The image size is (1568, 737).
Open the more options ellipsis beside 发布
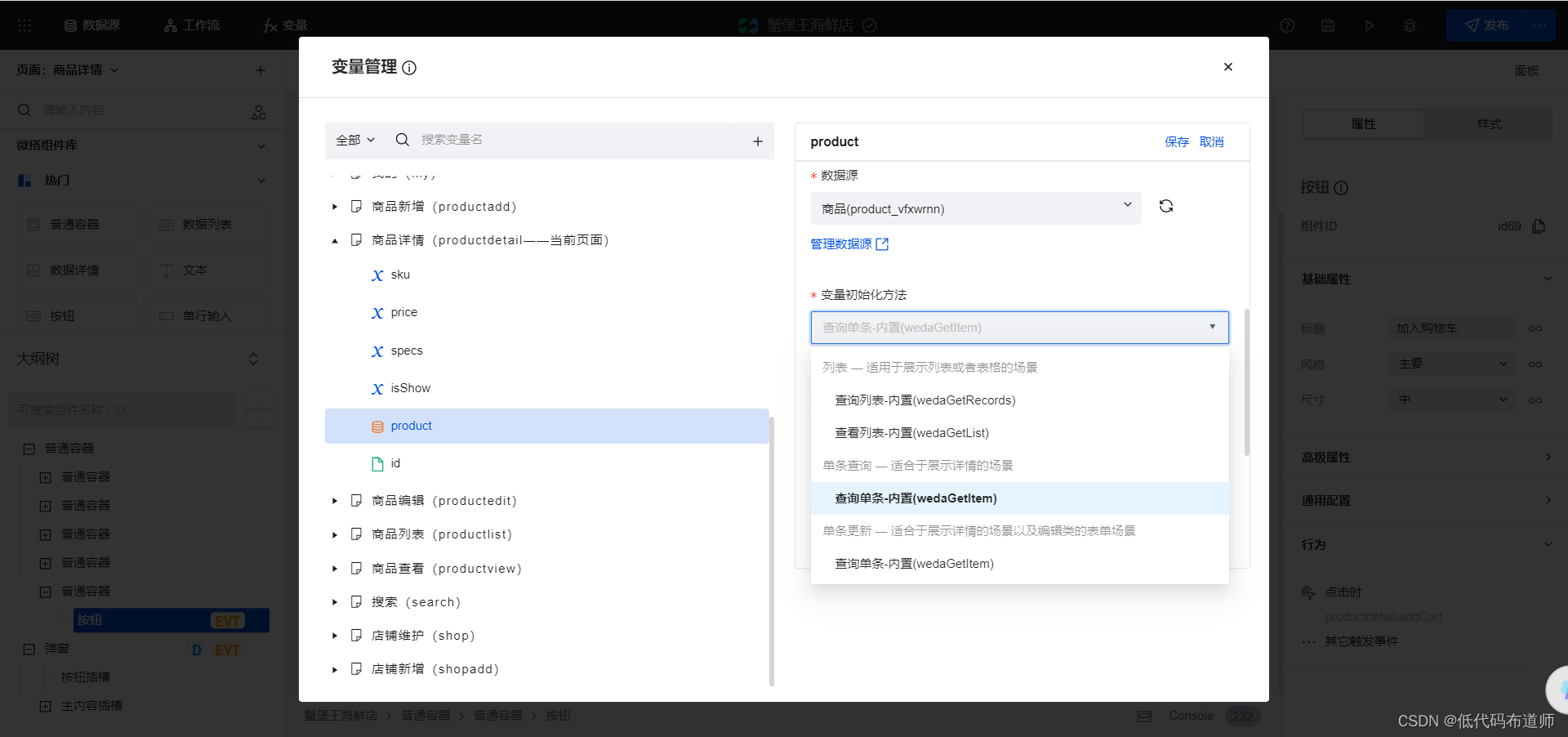click(1539, 25)
